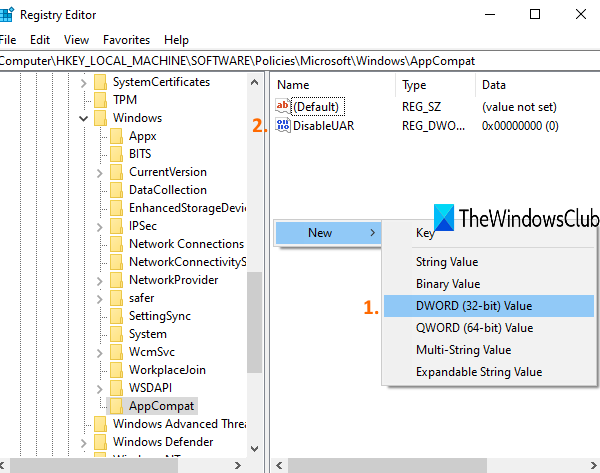Choose DWORD (32-bit) Value from submenu
This screenshot has height=473, width=600.
coord(489,306)
